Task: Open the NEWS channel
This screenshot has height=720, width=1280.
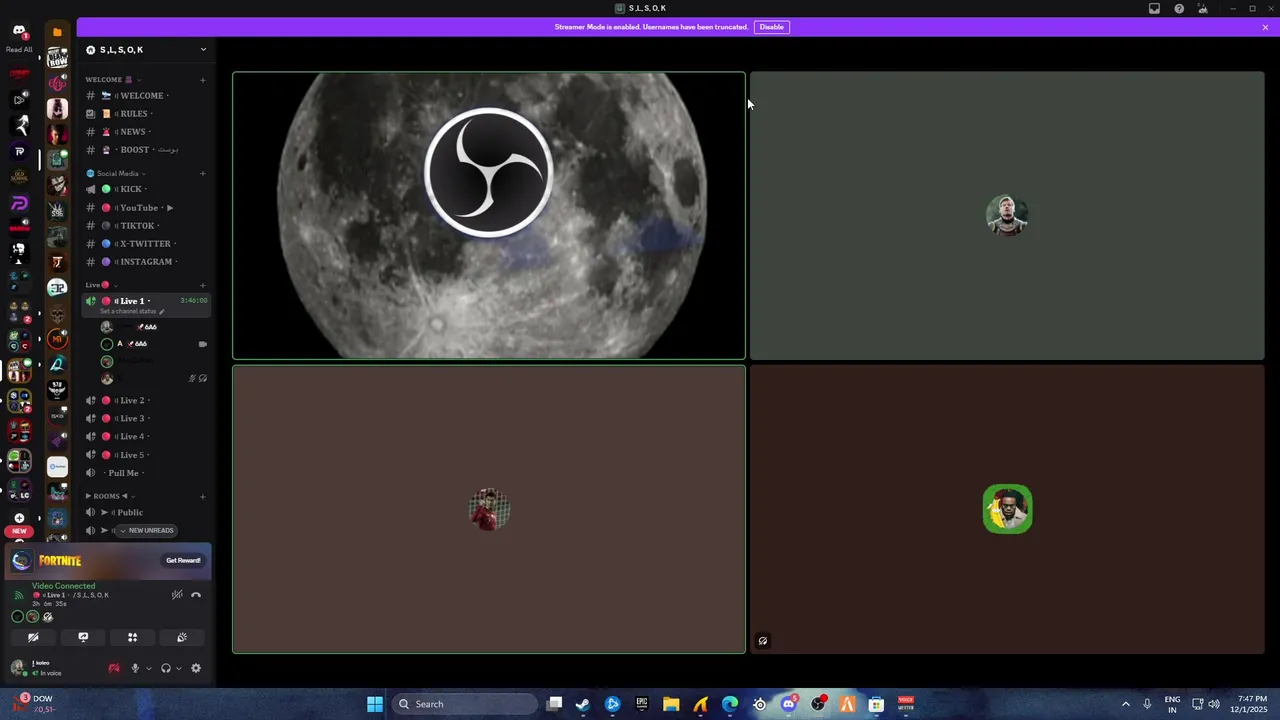Action: point(147,132)
